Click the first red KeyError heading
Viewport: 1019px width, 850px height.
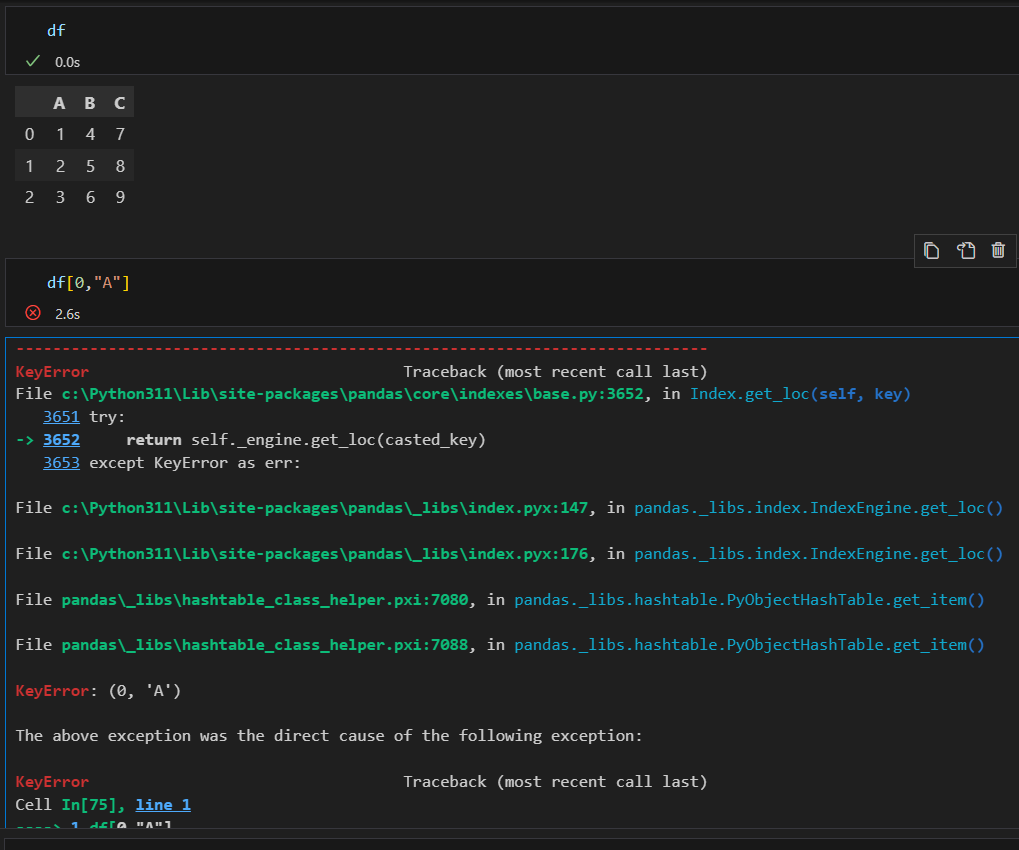(52, 372)
